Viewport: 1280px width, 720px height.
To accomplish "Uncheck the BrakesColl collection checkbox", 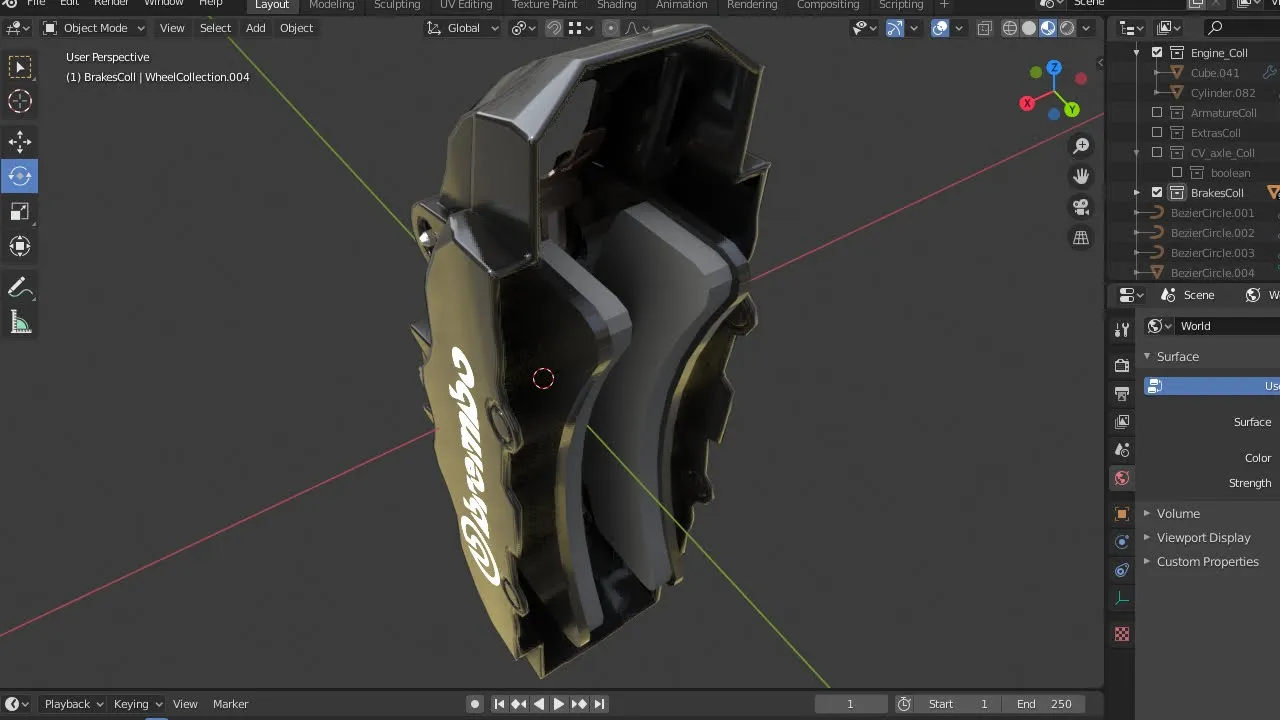I will 1157,193.
